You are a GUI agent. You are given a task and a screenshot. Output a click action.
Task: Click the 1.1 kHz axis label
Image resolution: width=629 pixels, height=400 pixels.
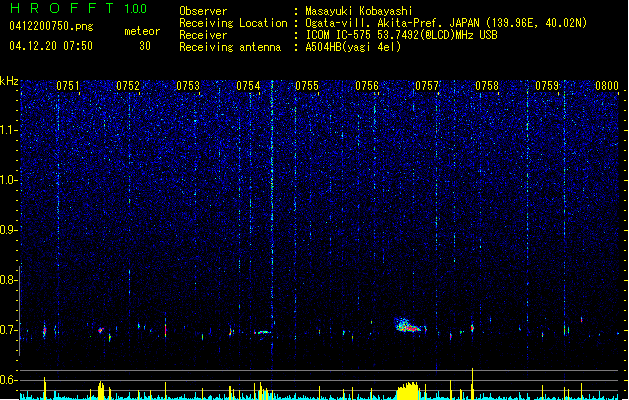pos(9,130)
